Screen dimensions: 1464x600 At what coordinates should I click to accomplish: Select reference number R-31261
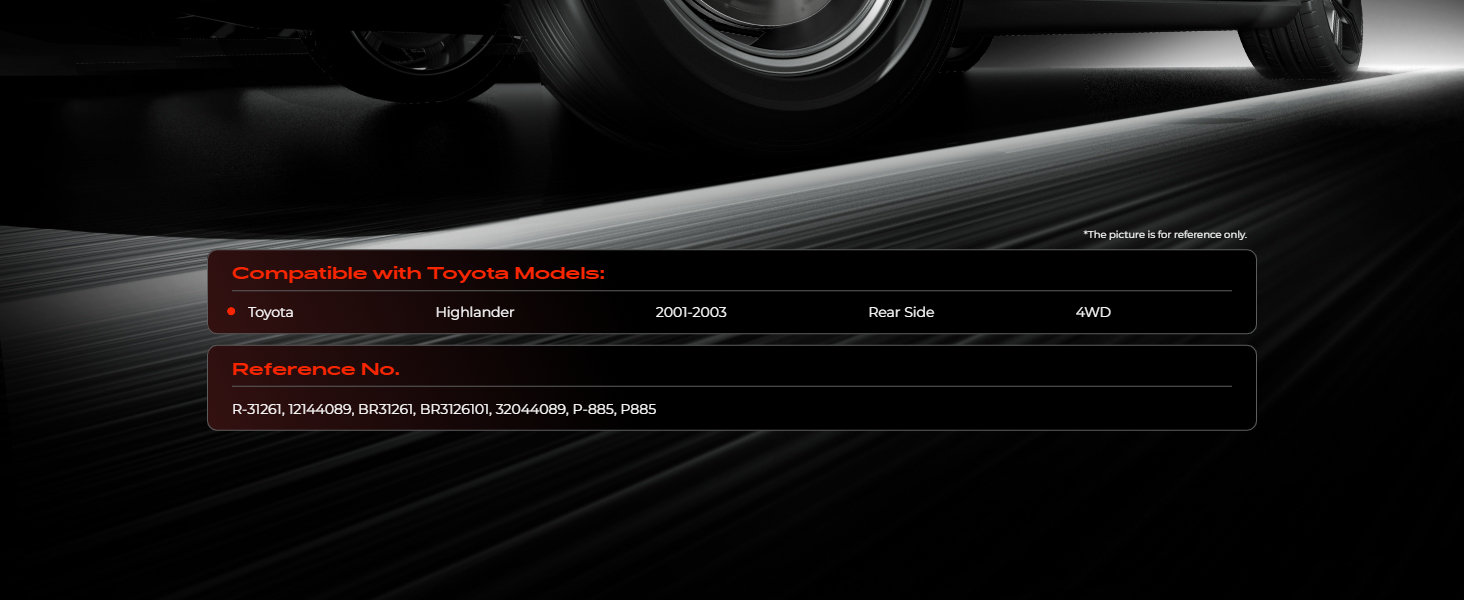(256, 409)
